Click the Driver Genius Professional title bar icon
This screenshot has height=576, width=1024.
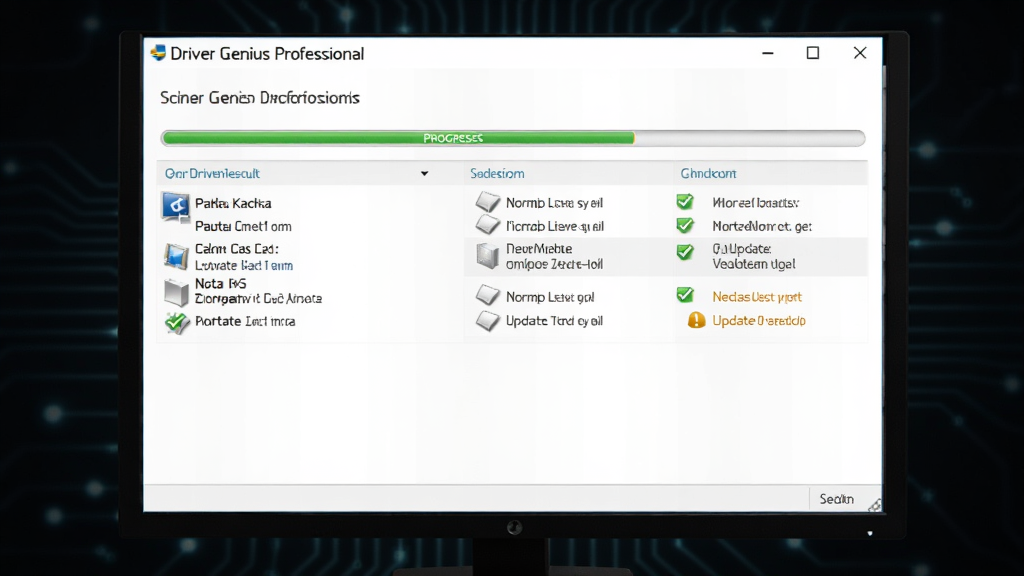[x=158, y=53]
